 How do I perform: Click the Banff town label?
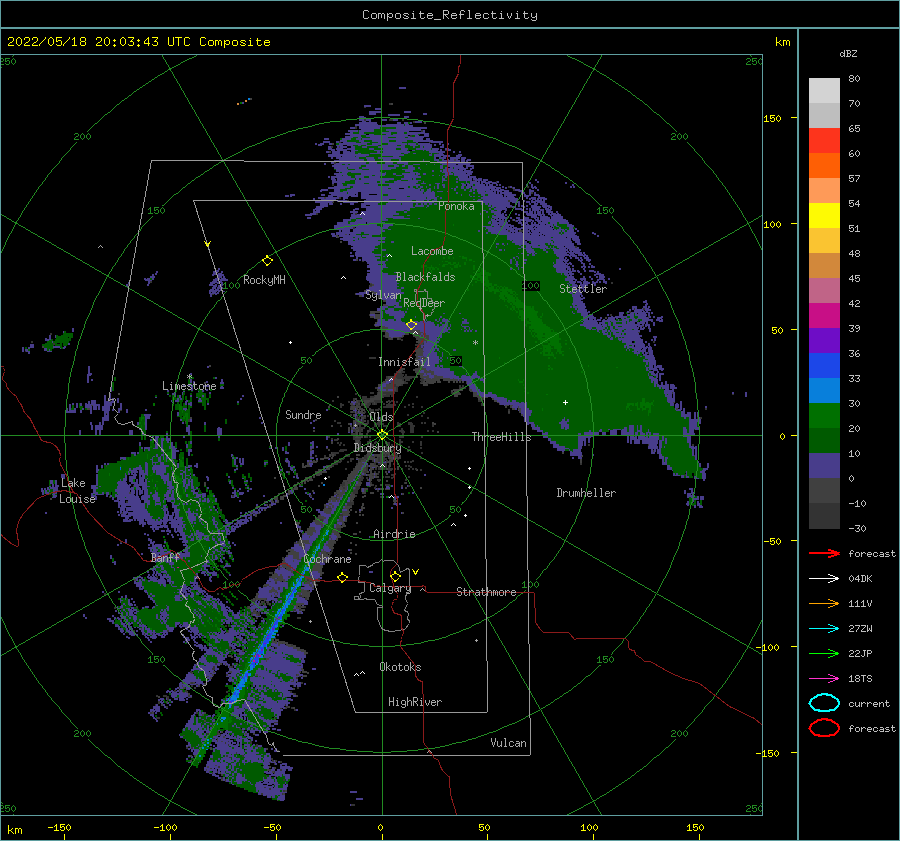[165, 558]
